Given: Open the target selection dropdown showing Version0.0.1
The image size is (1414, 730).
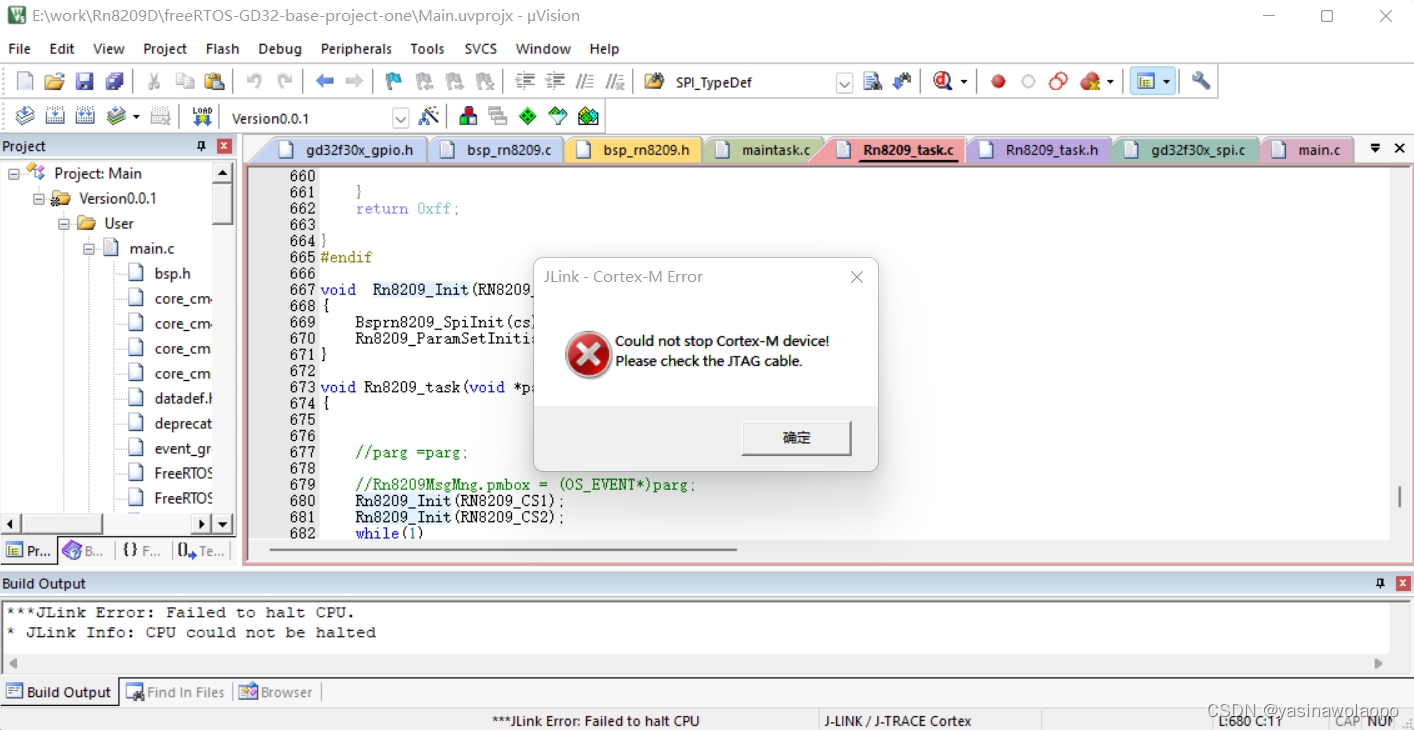Looking at the screenshot, I should coord(401,116).
